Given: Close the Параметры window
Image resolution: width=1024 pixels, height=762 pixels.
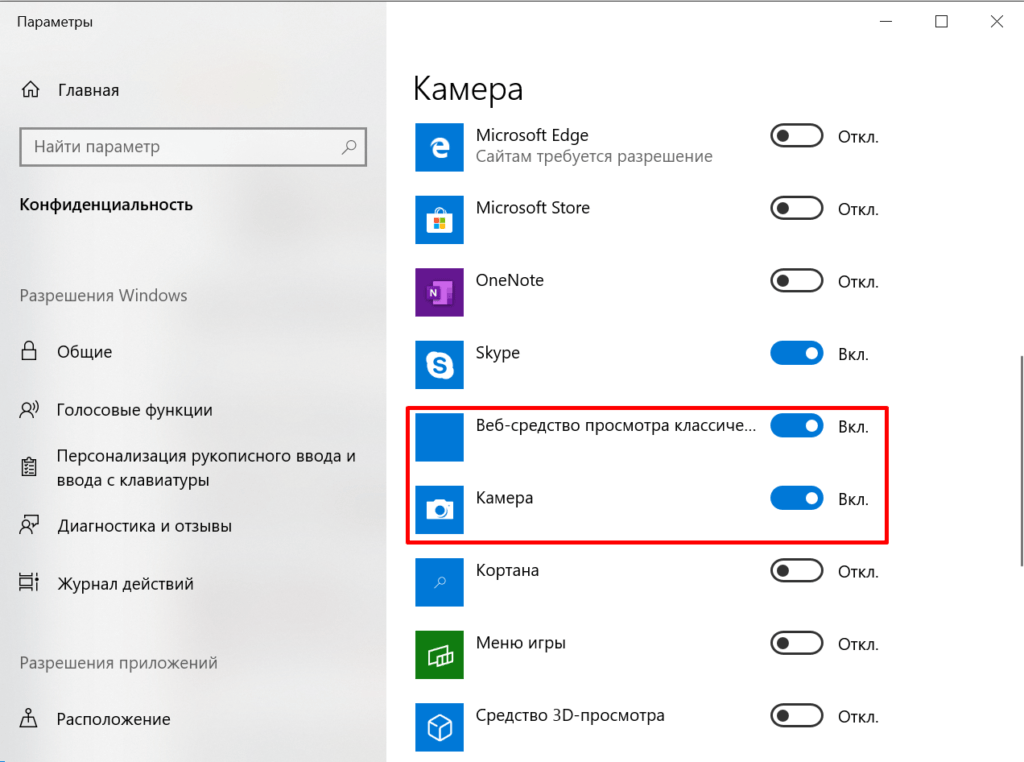Looking at the screenshot, I should pyautogui.click(x=997, y=22).
